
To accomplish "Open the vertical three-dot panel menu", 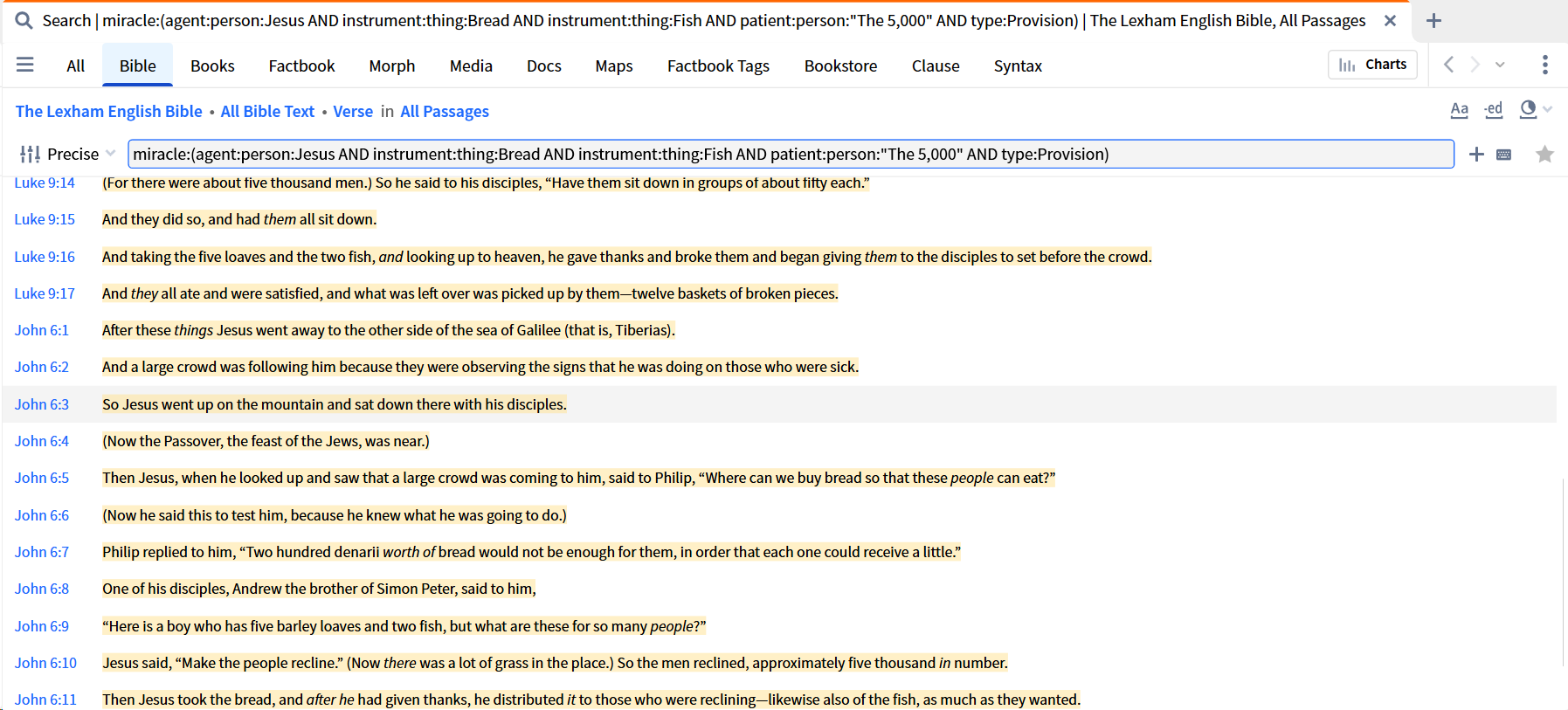I will coord(1544,65).
